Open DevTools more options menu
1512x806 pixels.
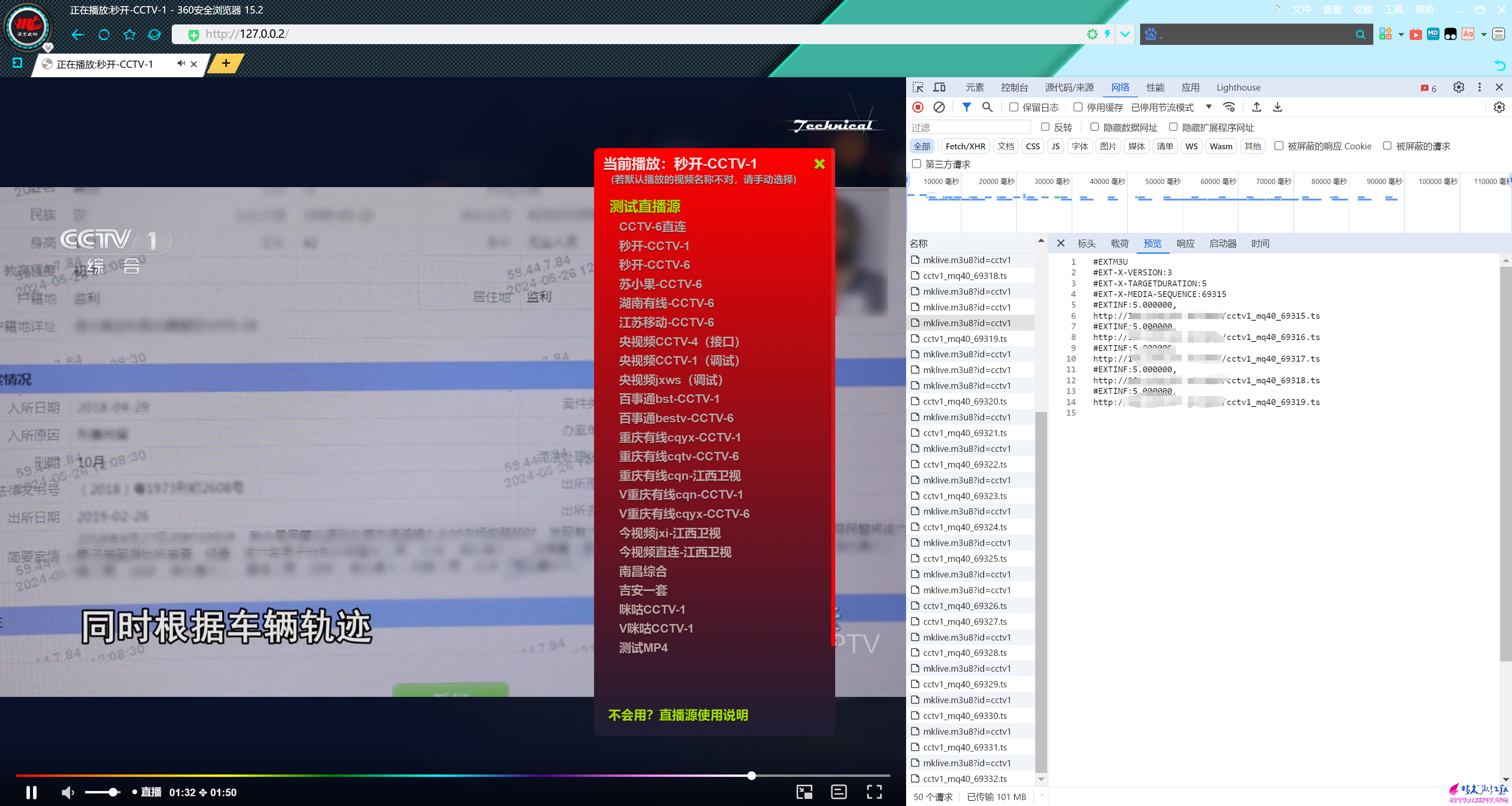[1479, 87]
